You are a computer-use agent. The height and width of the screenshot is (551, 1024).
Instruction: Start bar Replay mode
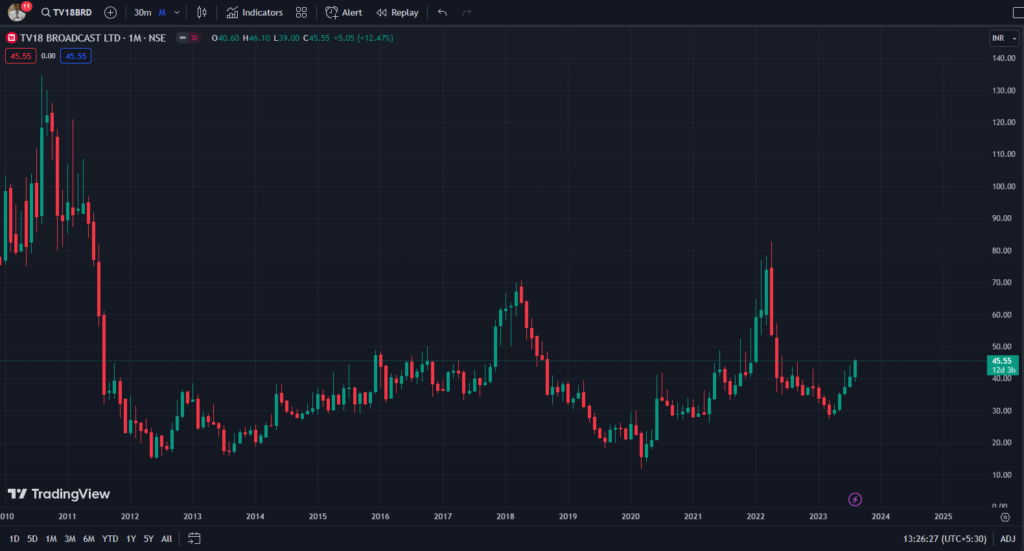click(x=397, y=12)
